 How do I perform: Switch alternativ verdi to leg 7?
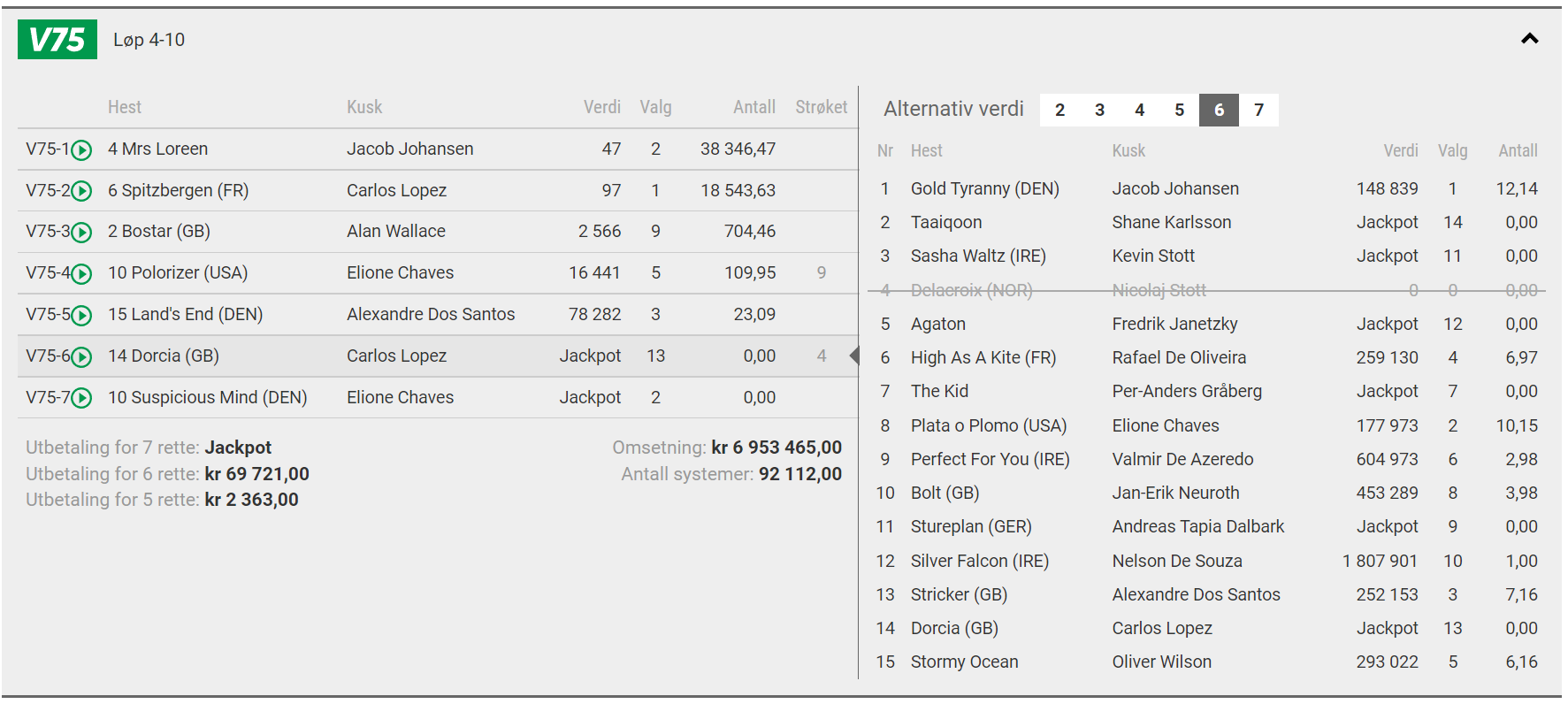(1258, 110)
